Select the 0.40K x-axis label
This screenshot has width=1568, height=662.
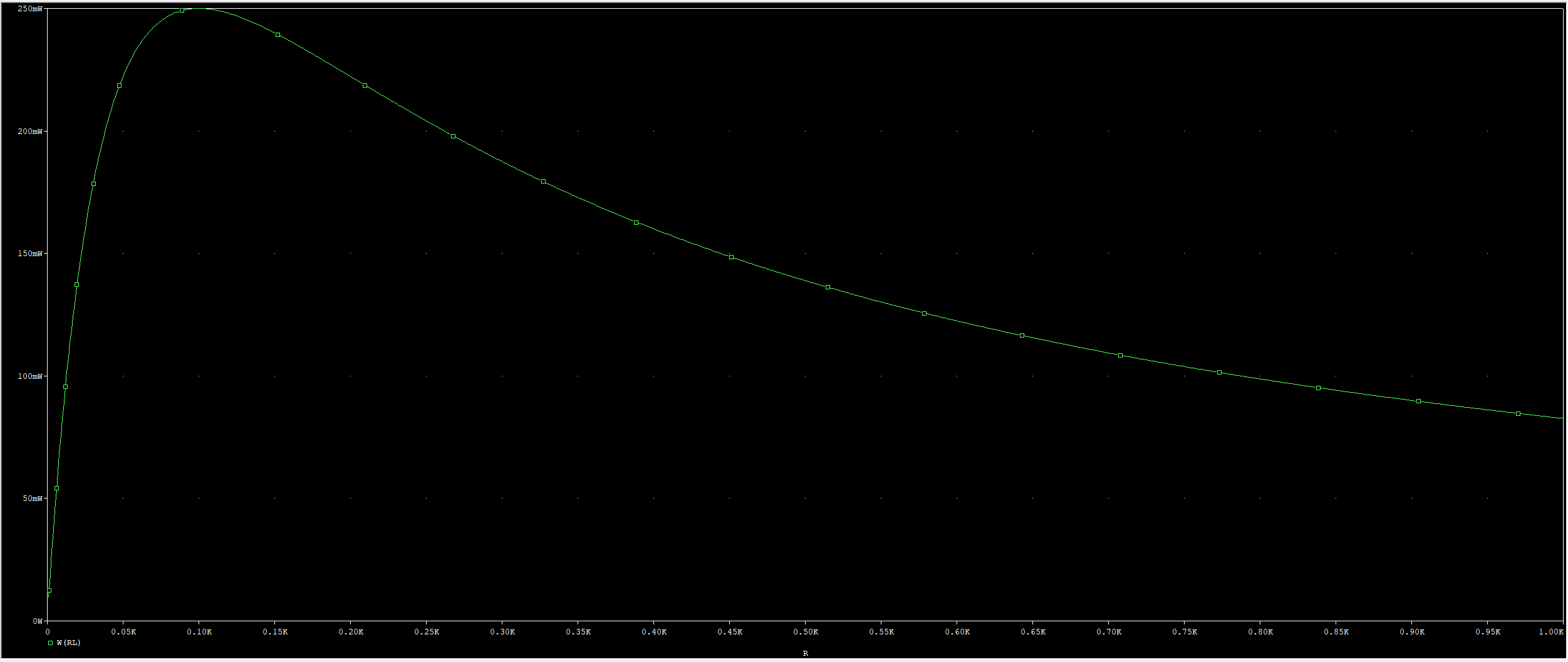point(654,632)
